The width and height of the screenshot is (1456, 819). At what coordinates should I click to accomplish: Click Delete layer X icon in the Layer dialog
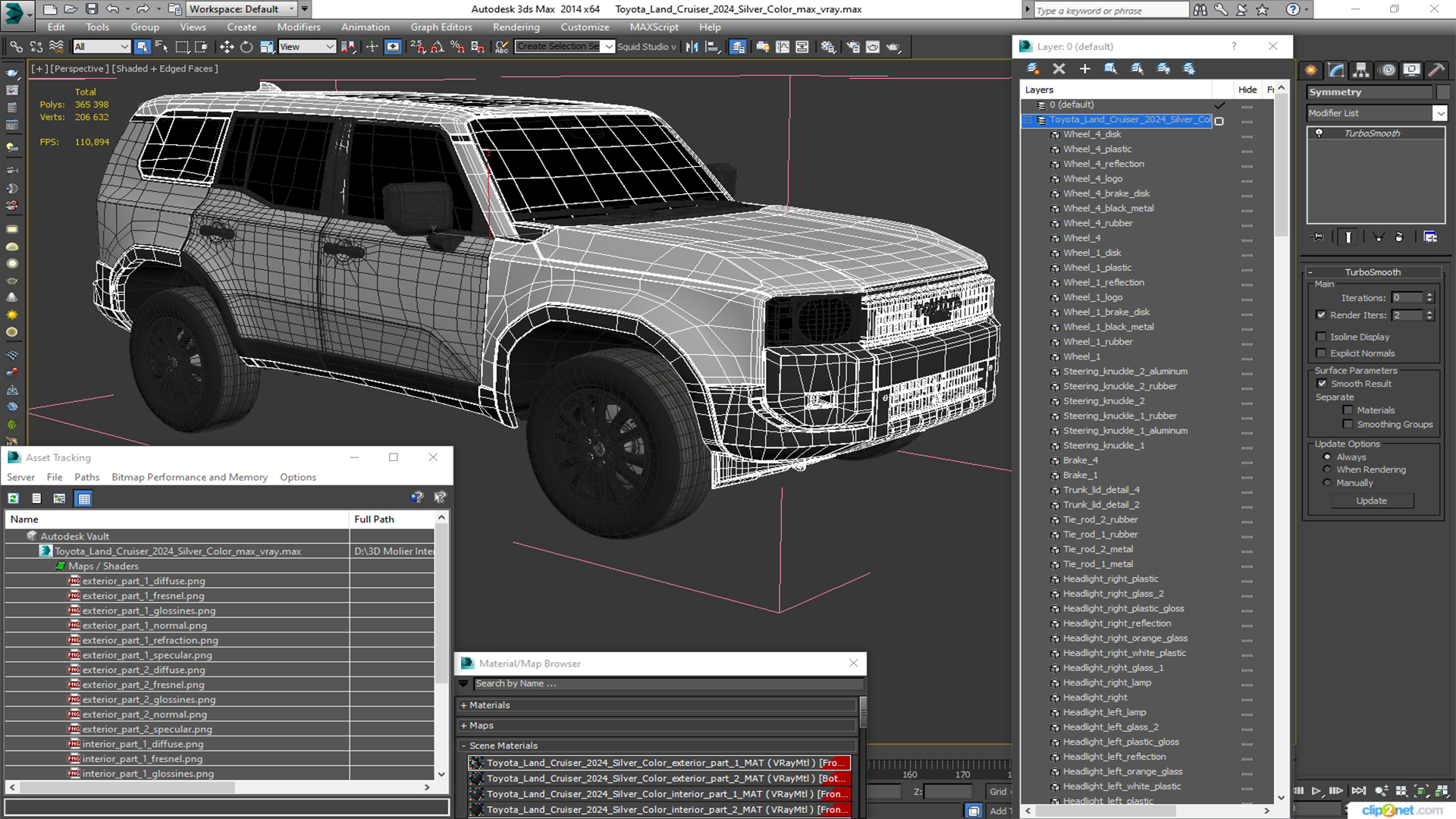[x=1059, y=69]
